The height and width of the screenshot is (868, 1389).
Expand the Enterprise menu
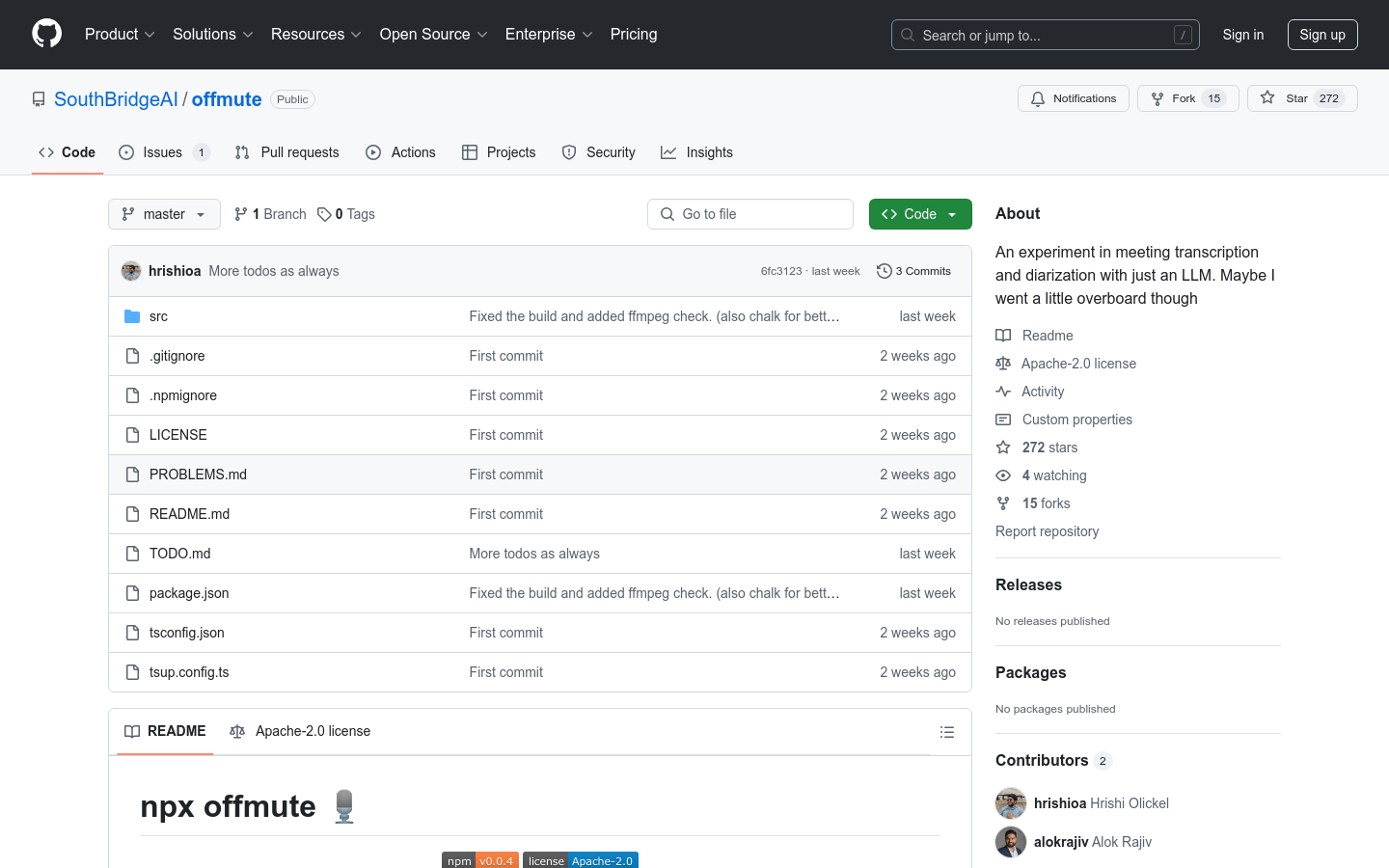coord(549,34)
